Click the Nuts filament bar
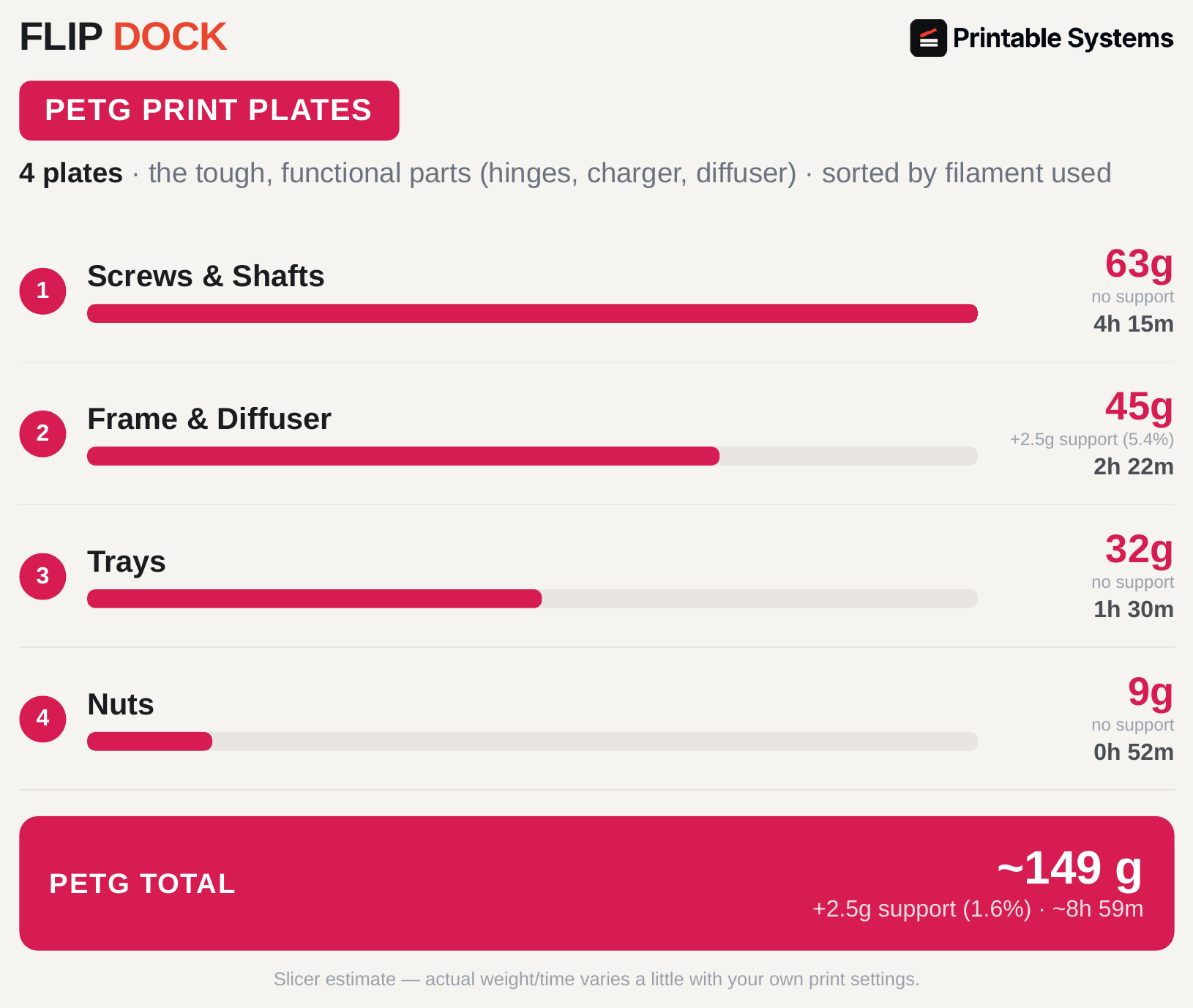This screenshot has width=1193, height=1008. coord(532,742)
